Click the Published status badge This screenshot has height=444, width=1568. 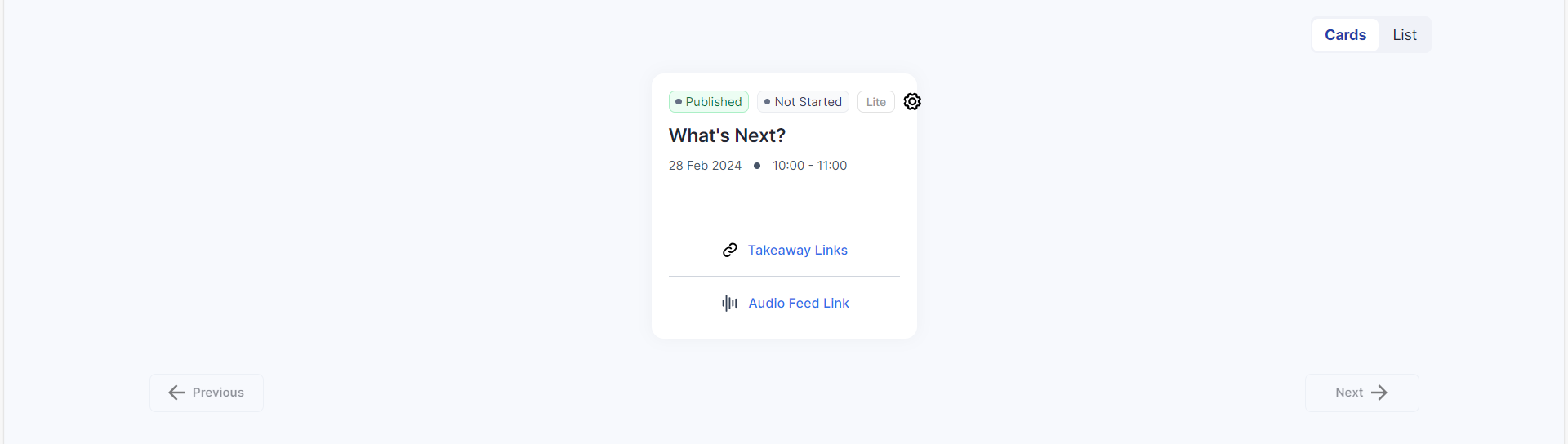(x=709, y=102)
